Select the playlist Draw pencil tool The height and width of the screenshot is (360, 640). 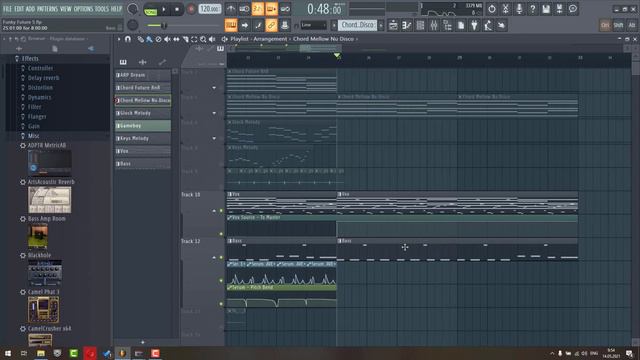point(140,39)
